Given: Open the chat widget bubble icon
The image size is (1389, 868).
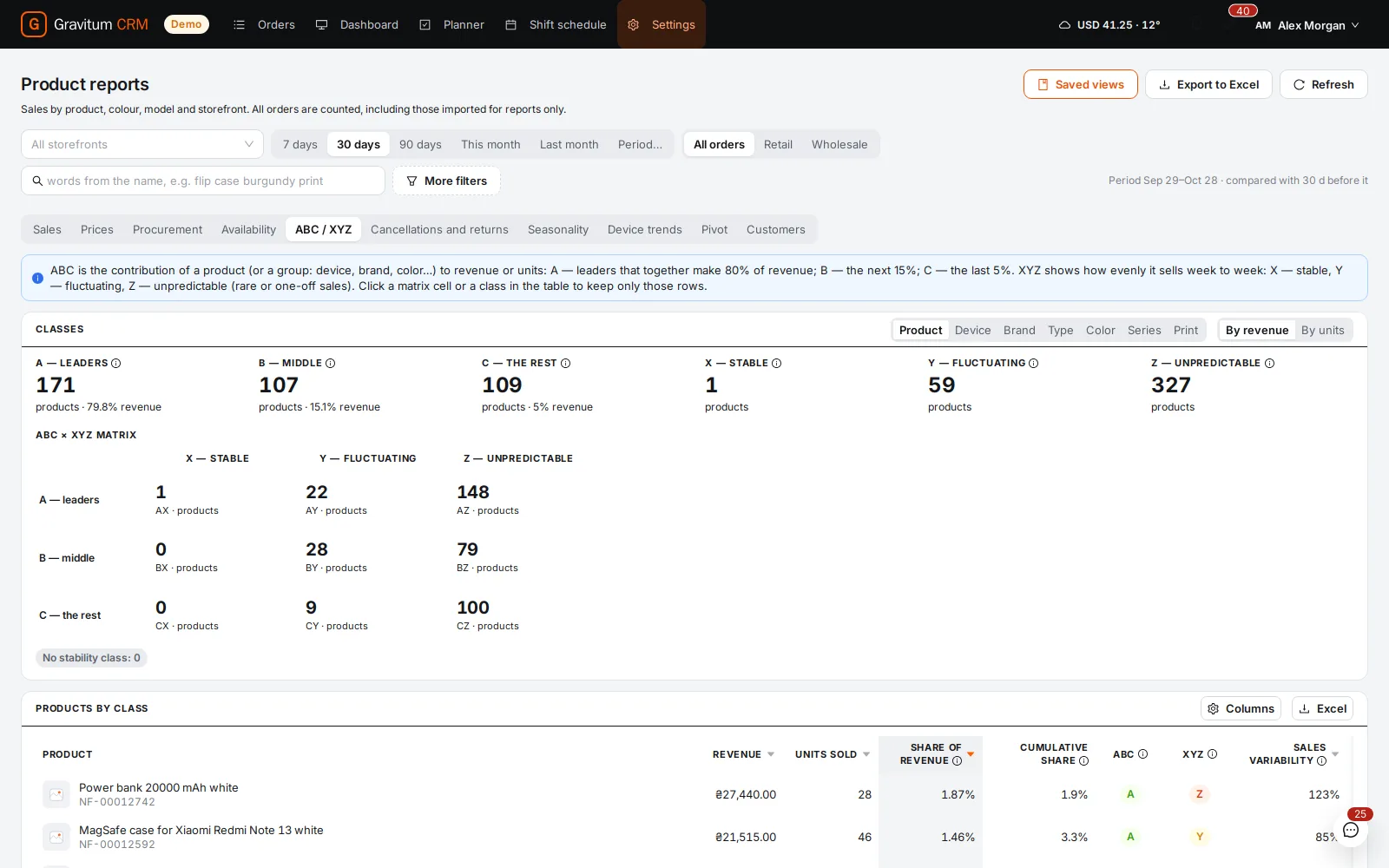Looking at the screenshot, I should click(x=1351, y=830).
